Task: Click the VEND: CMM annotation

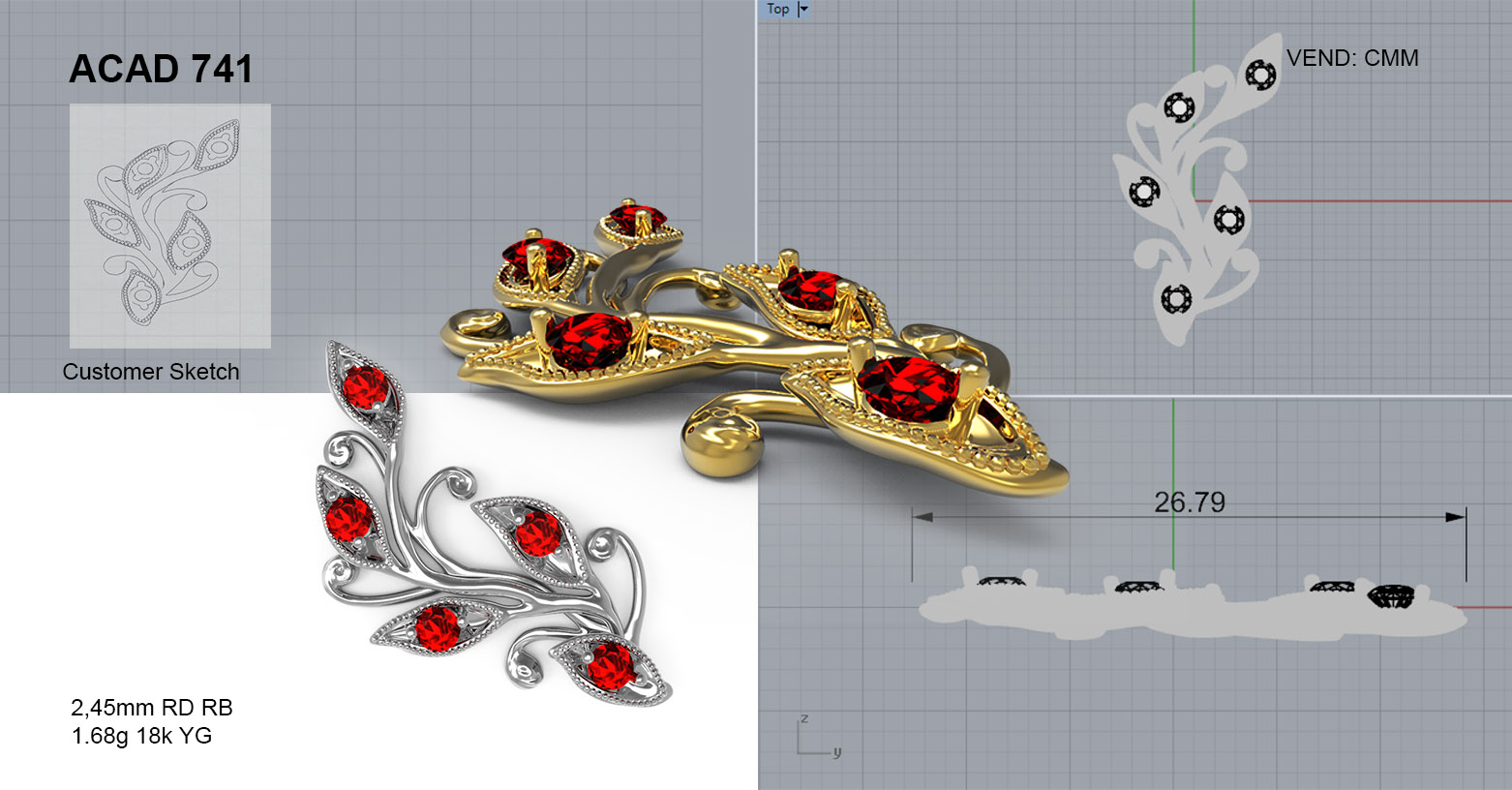Action: coord(1352,58)
